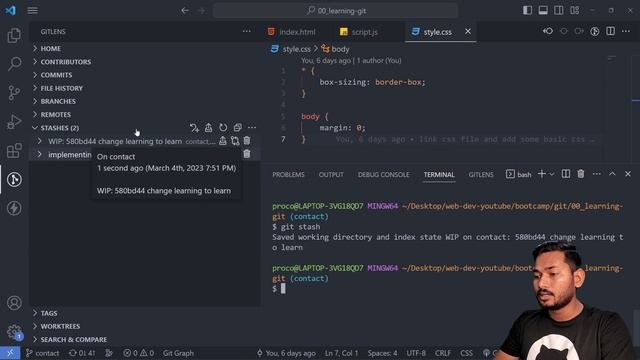Open the Accounts menu icon
This screenshot has height=360, width=640.
coord(14,303)
